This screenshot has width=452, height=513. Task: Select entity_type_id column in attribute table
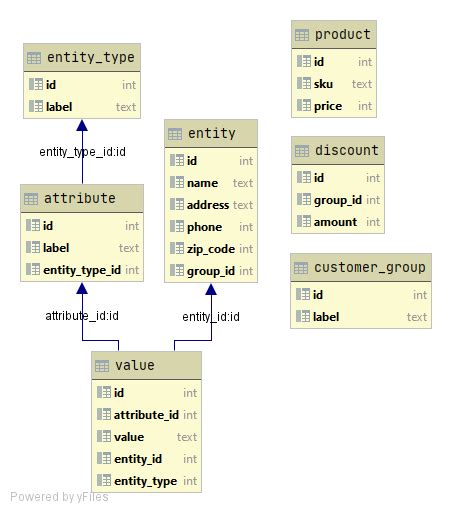pos(82,270)
